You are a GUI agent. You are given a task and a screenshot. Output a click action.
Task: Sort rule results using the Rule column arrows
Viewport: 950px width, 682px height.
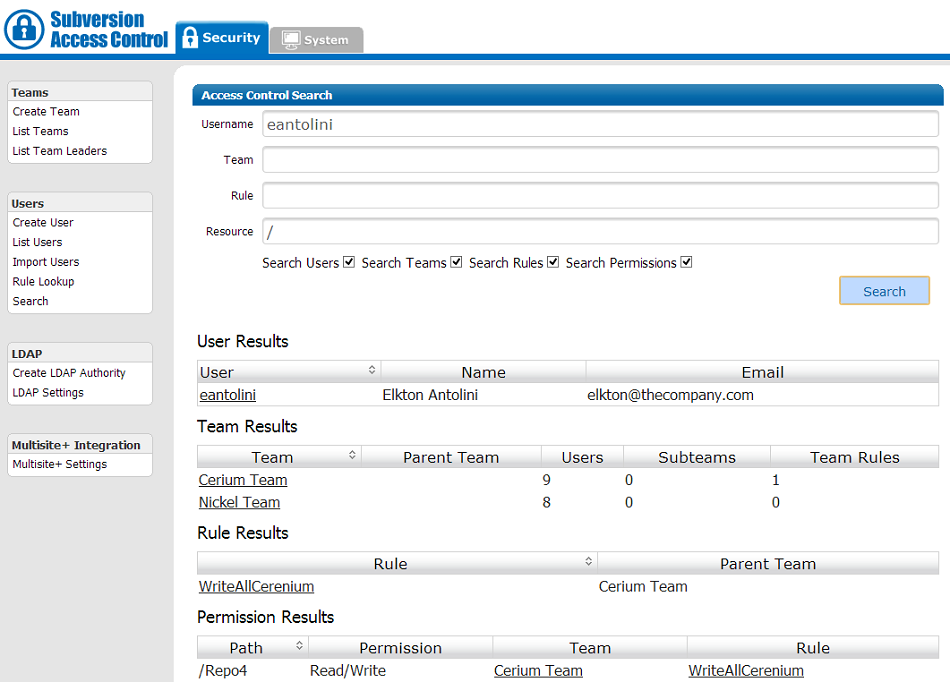tap(588, 561)
